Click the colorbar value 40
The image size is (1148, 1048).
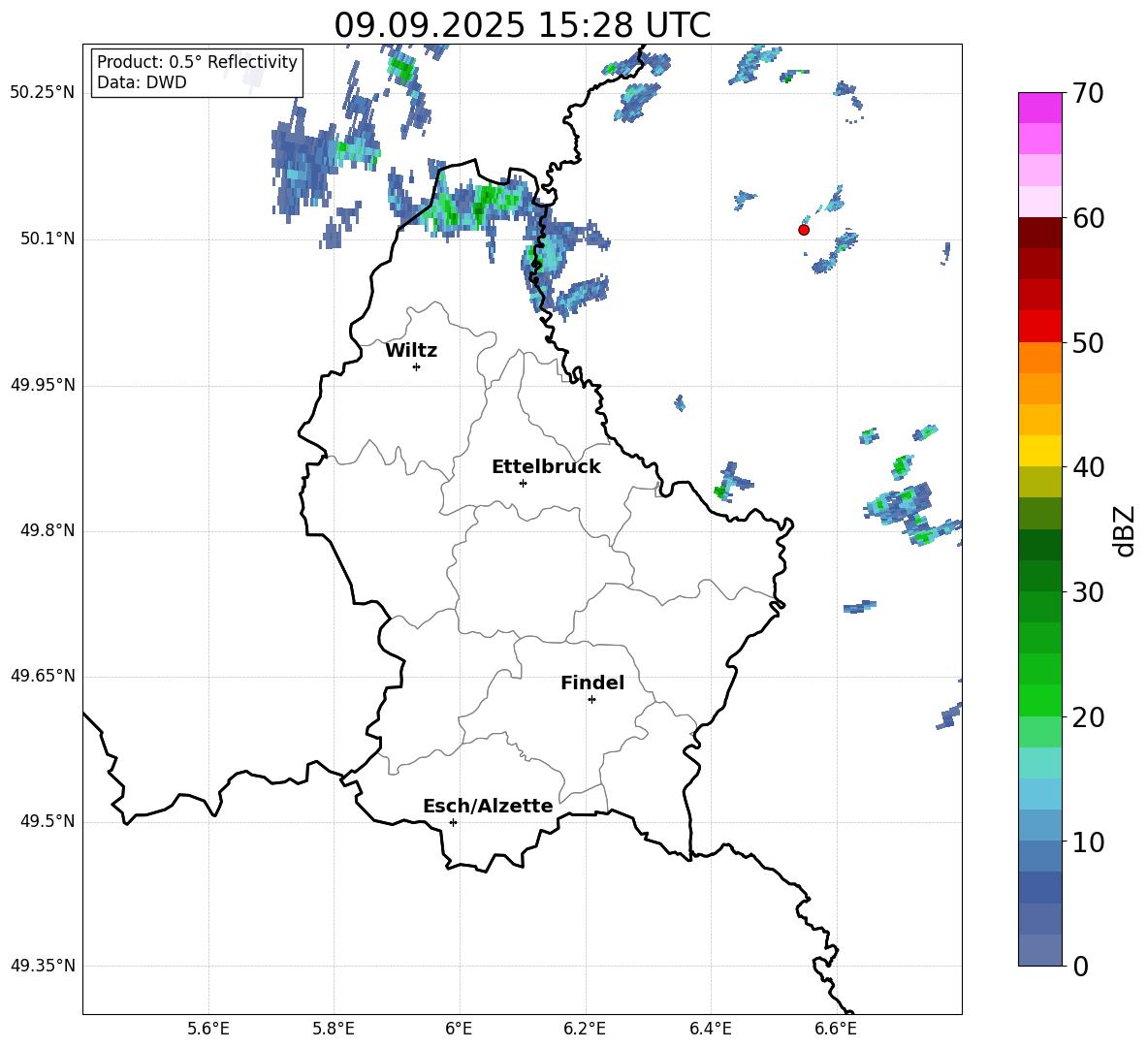1088,467
